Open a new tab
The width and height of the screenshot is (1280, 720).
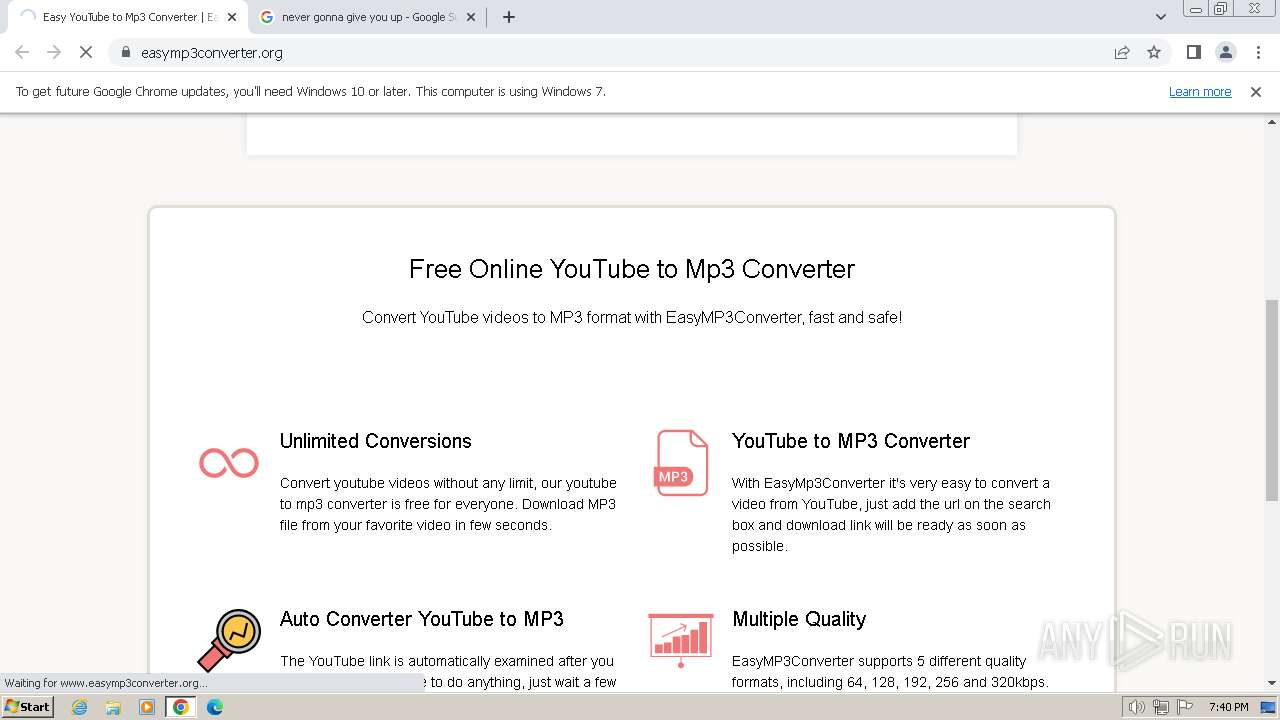(509, 17)
